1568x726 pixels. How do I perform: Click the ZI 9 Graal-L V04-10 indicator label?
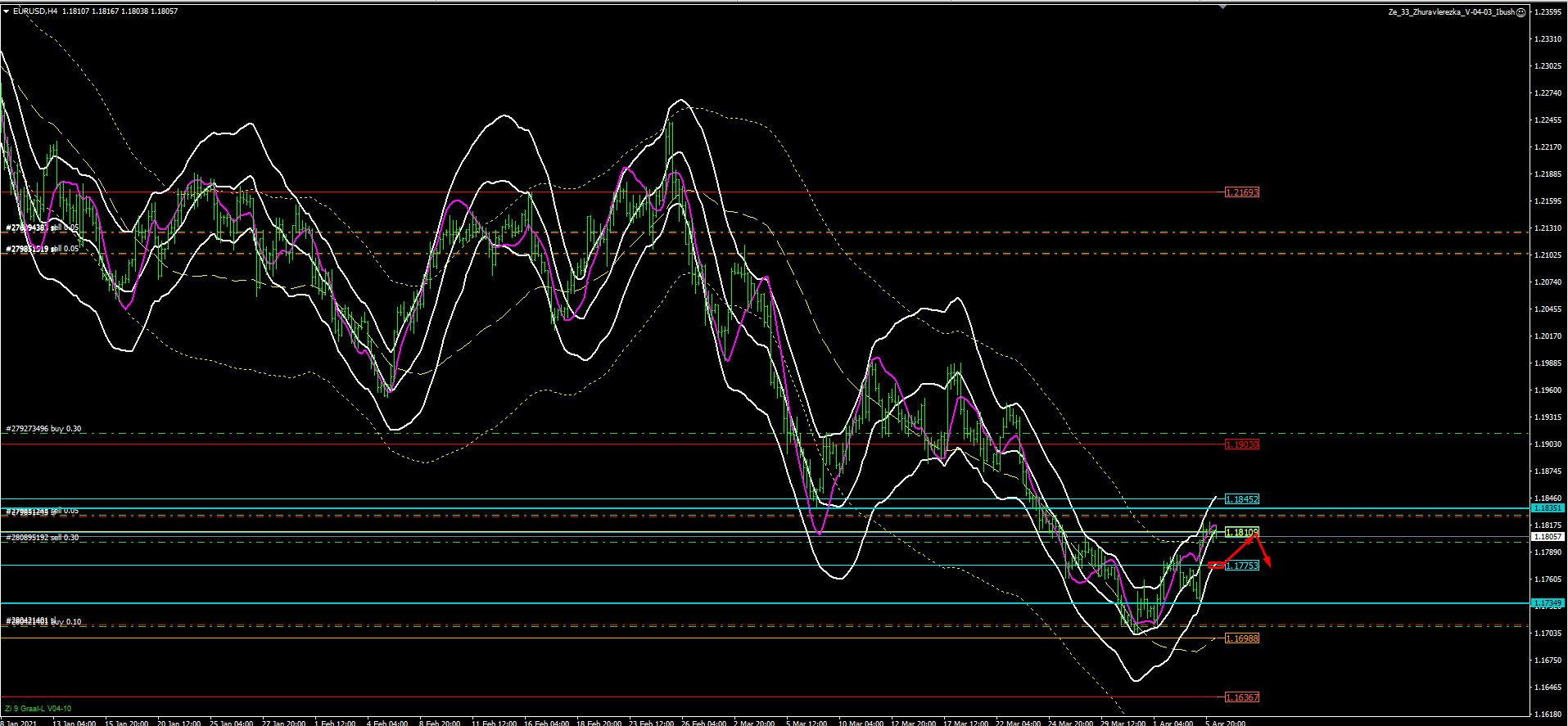point(38,709)
